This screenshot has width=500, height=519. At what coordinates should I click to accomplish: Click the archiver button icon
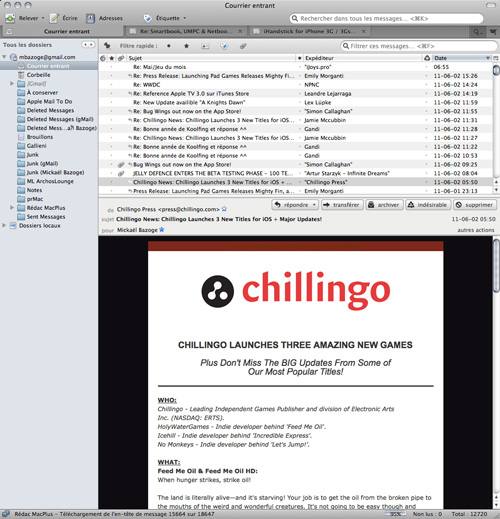coord(371,205)
